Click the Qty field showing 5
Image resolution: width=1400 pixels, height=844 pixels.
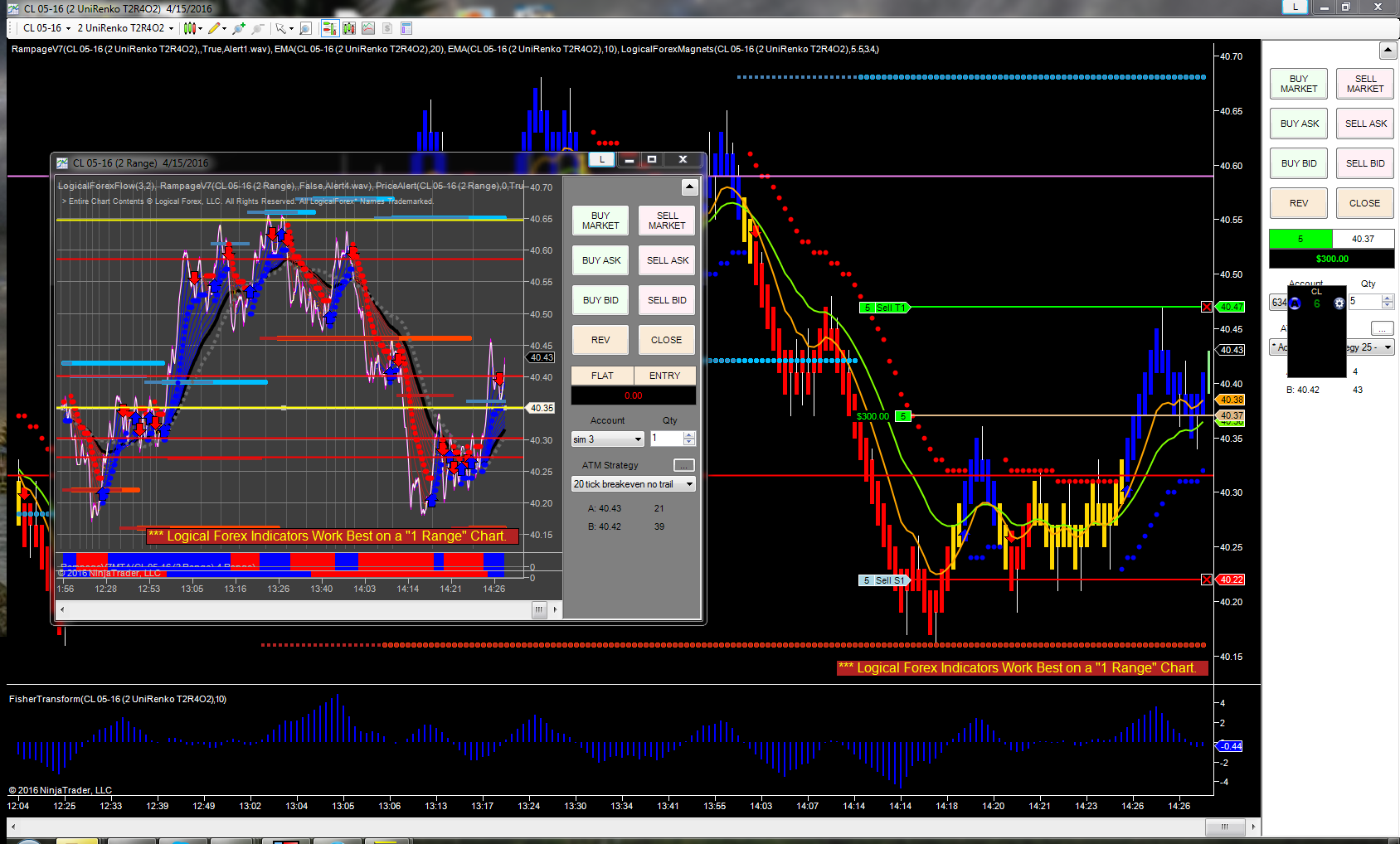[1364, 301]
